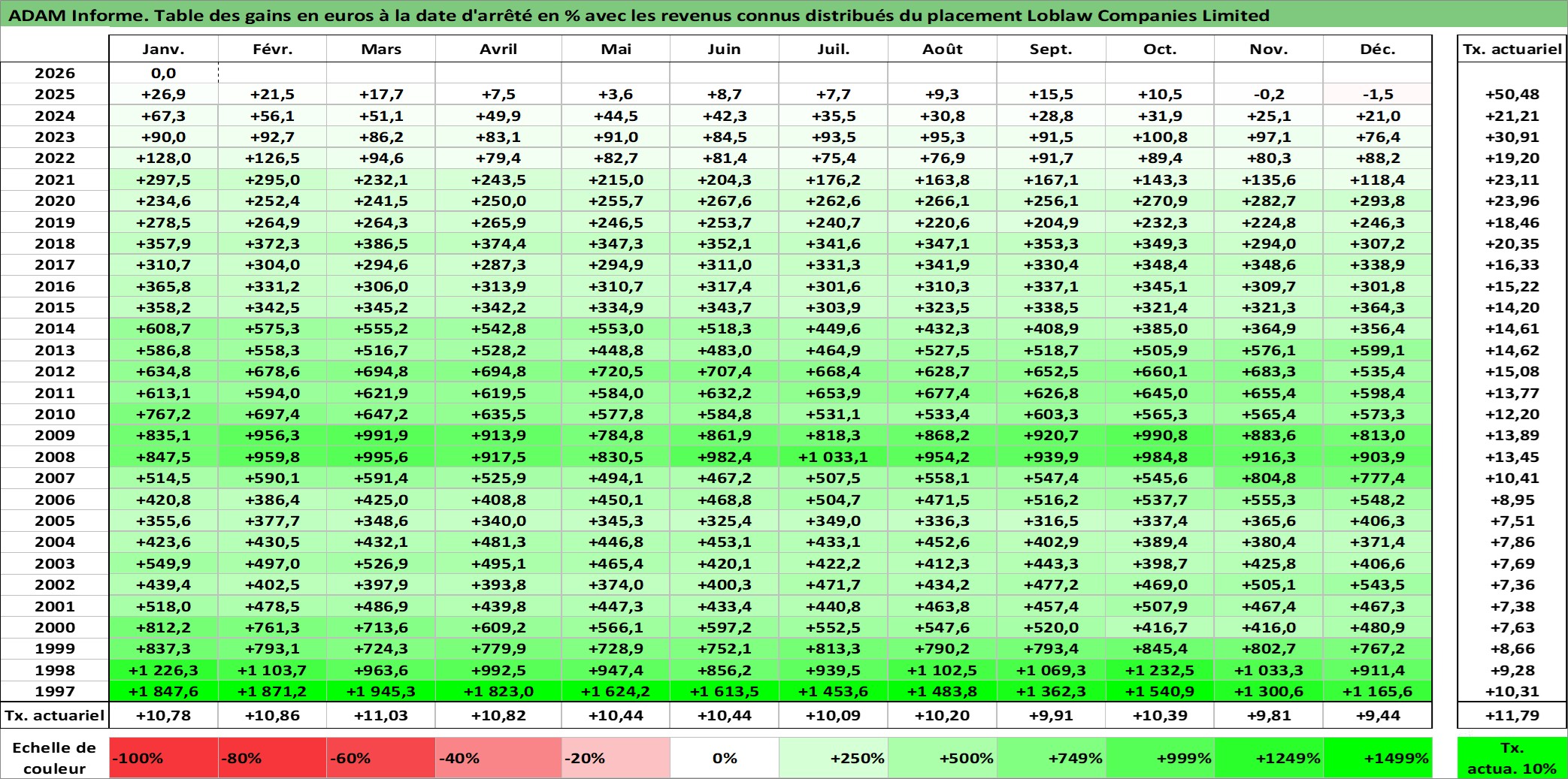Viewport: 1568px width, 779px height.
Task: Click the +990,8 cell in October 2009
Action: pos(1160,435)
